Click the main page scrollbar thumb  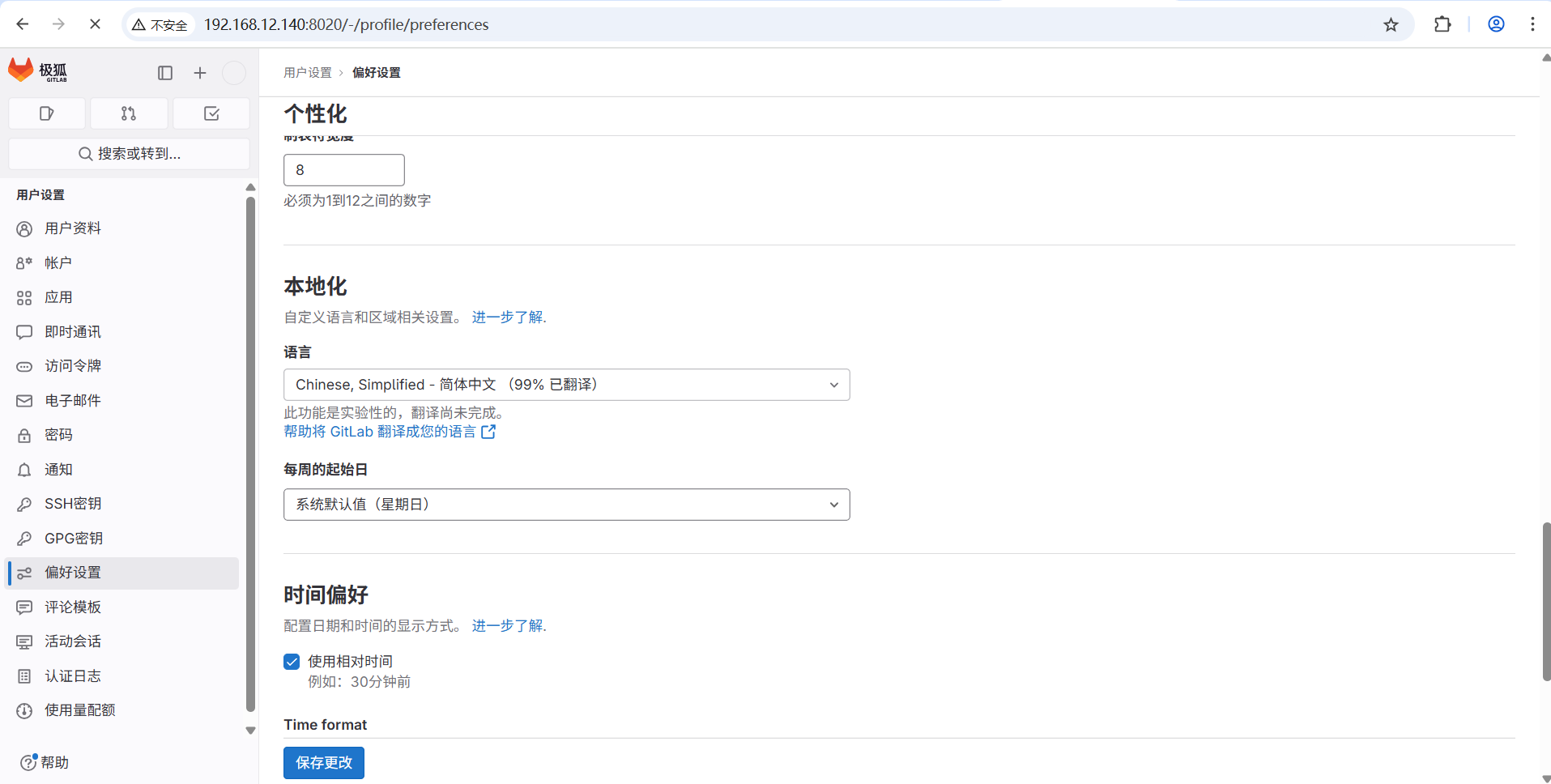click(x=1546, y=602)
